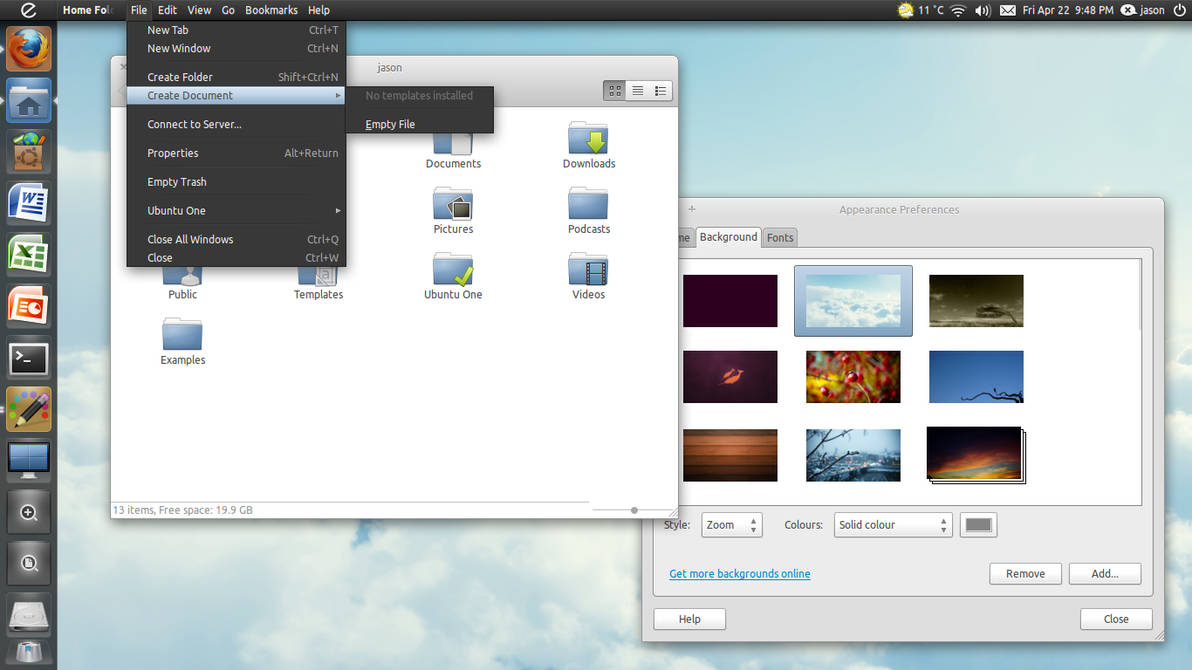1192x670 pixels.
Task: Open the Word document launcher
Action: 29,203
